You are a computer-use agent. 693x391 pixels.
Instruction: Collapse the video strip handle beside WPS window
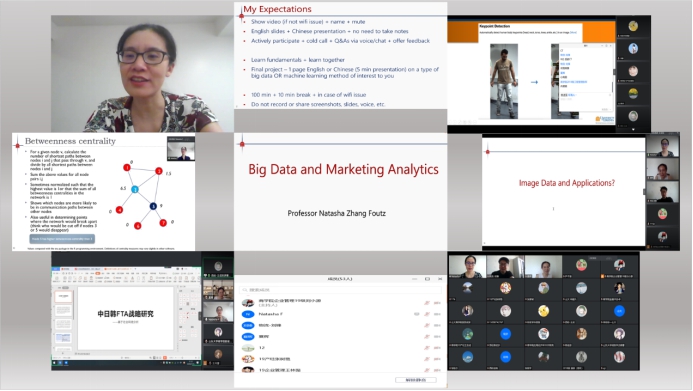(200, 315)
